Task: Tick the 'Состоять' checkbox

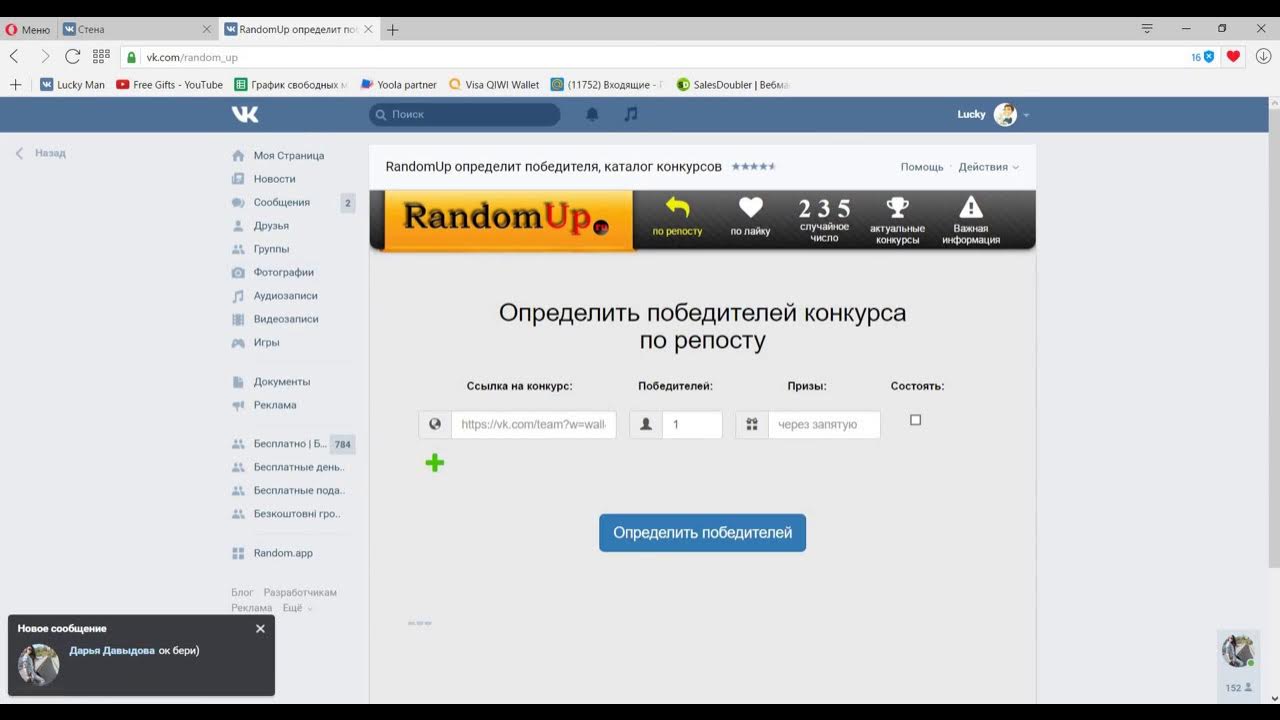Action: pos(915,420)
